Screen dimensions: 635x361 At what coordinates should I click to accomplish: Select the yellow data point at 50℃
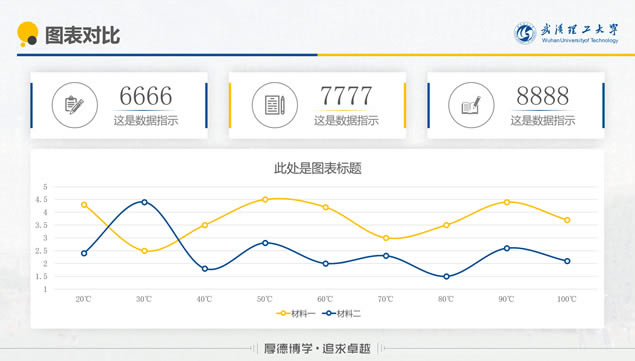tap(265, 199)
